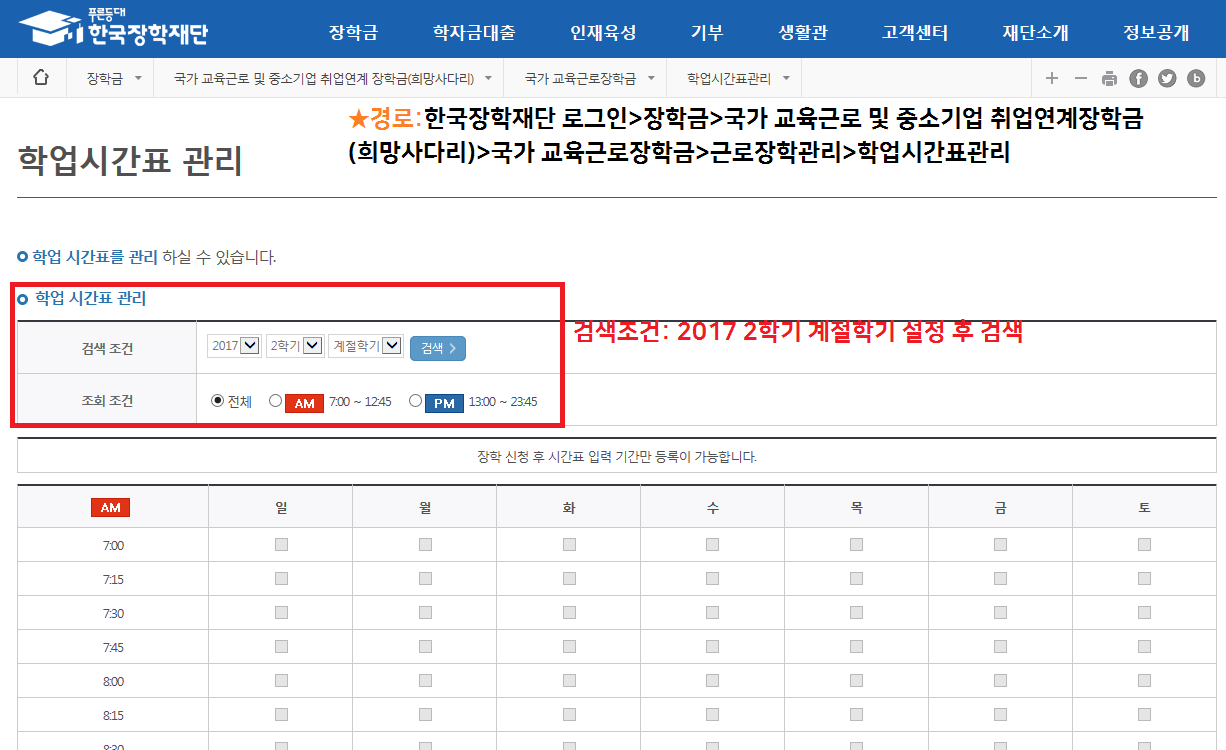Share page via Twitter icon
Viewport: 1226px width, 750px height.
(x=1167, y=79)
